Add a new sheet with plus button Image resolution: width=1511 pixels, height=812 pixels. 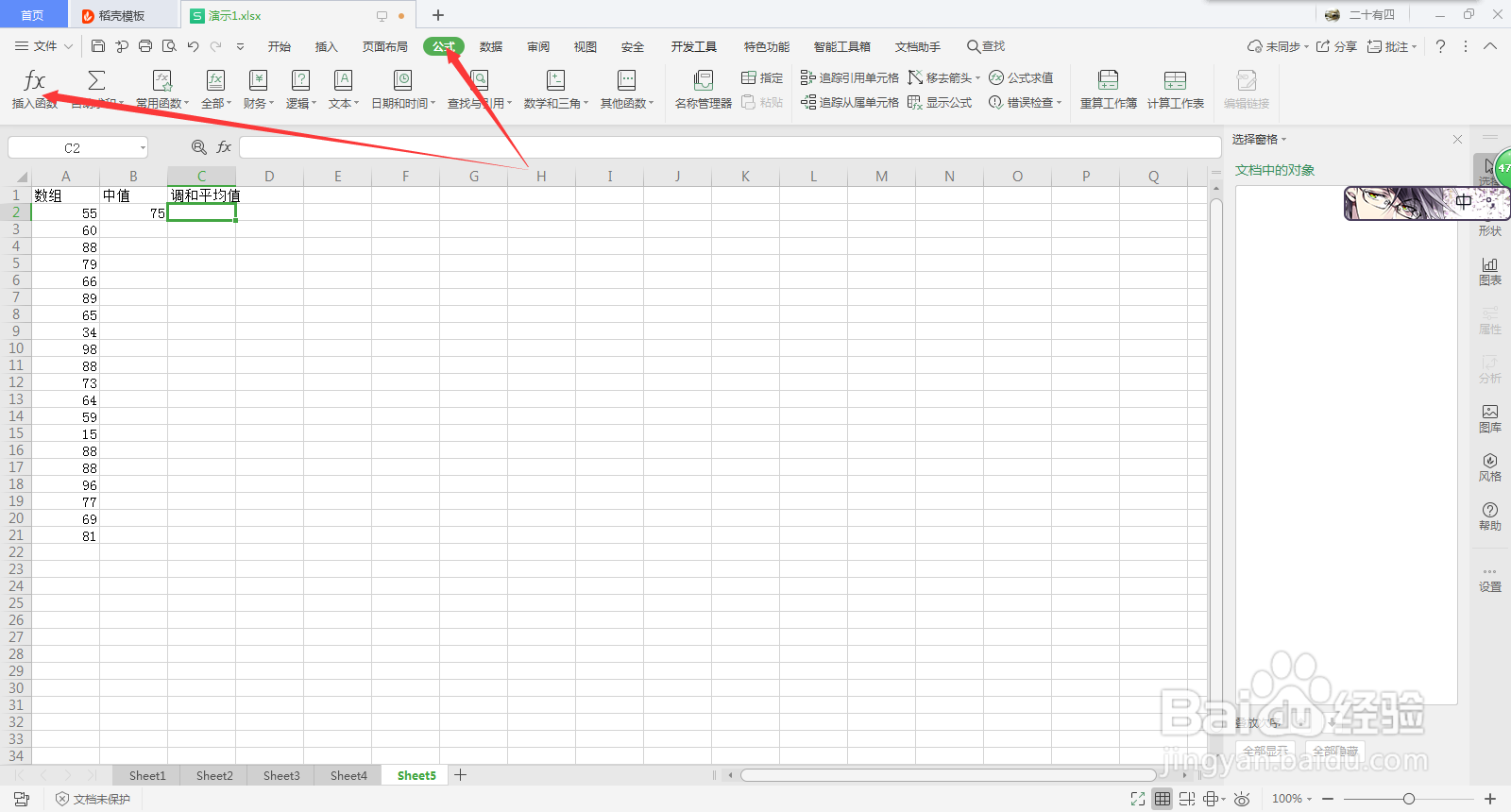[461, 775]
